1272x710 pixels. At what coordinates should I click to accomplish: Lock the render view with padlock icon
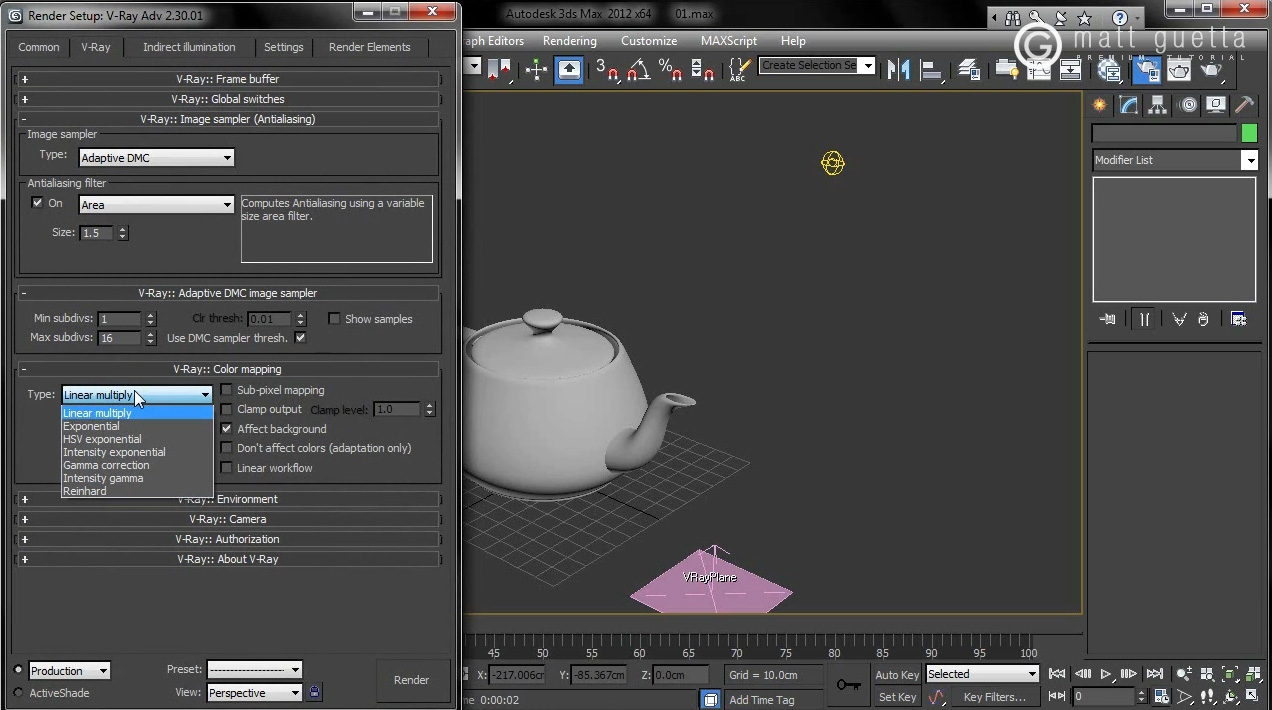tap(315, 692)
